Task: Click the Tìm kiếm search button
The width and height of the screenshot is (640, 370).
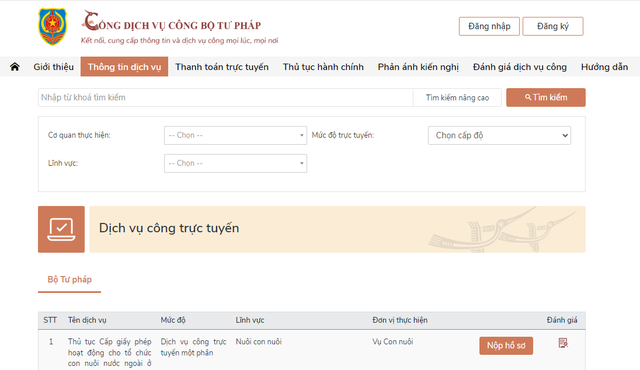Action: 546,97
